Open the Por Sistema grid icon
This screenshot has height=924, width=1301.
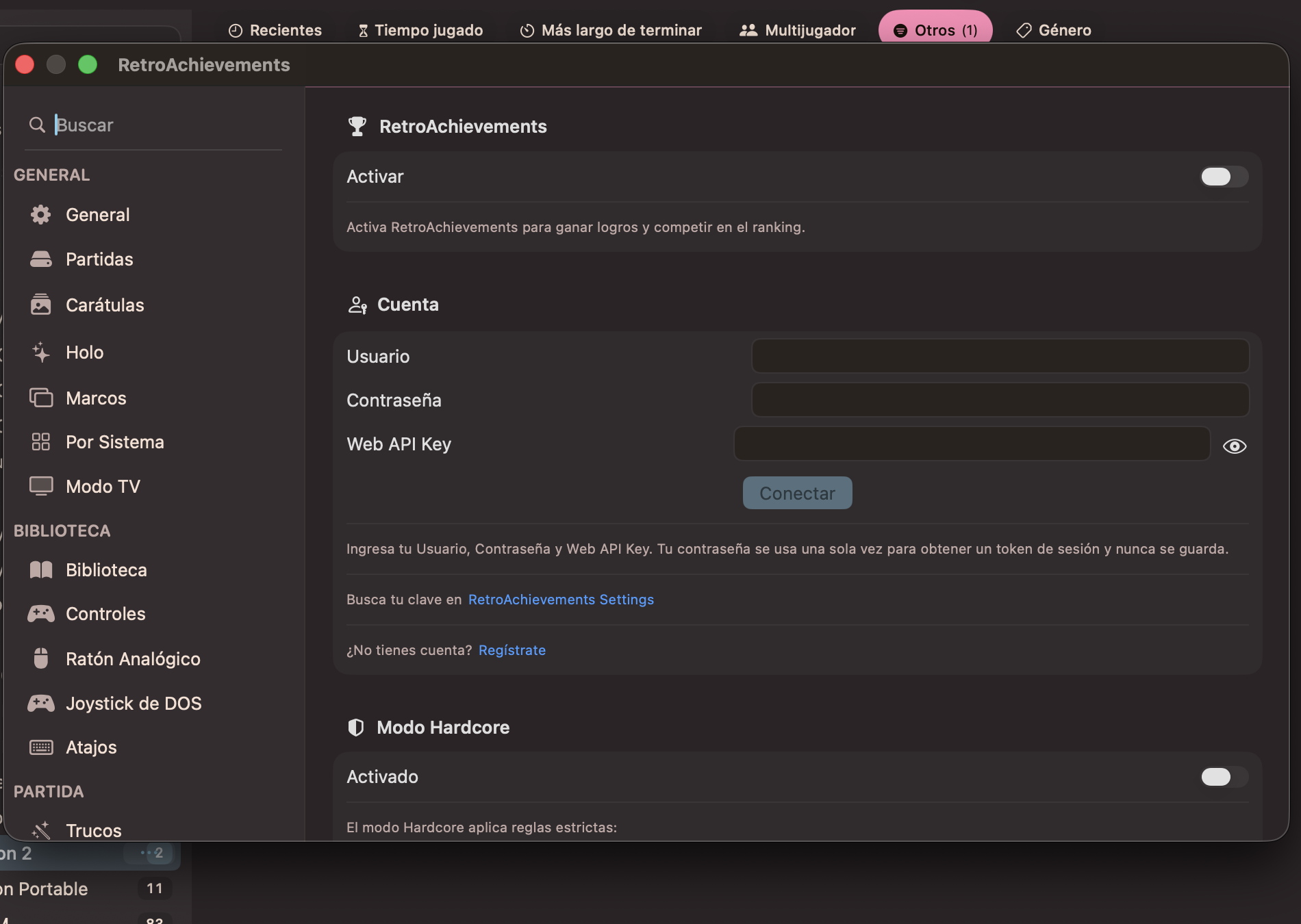click(x=41, y=441)
